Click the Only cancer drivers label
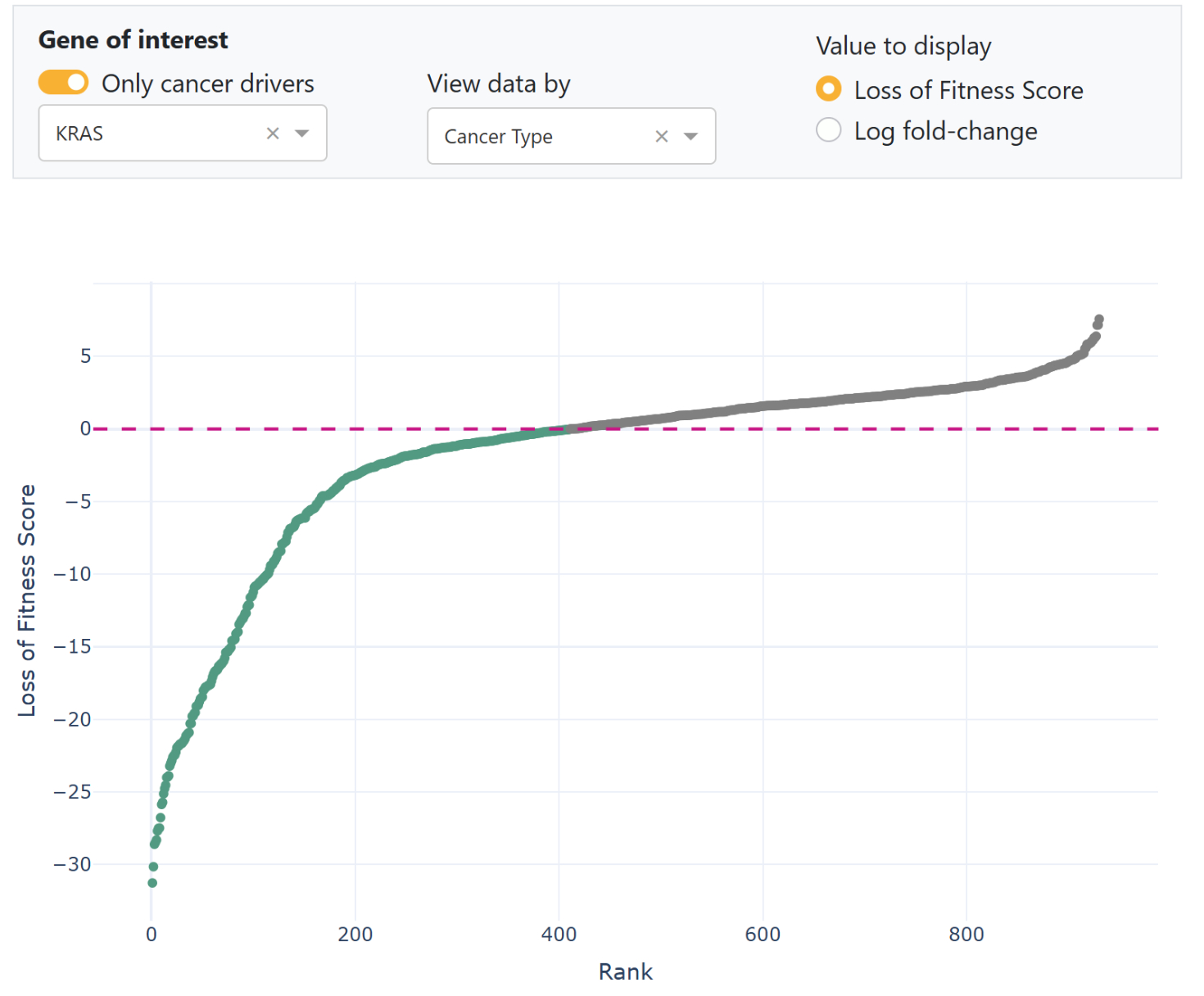The image size is (1204, 996). [207, 84]
